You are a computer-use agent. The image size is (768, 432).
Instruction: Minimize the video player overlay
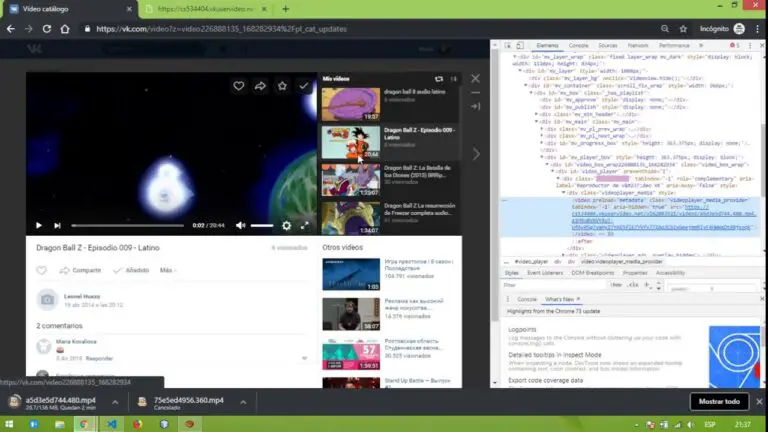[475, 93]
